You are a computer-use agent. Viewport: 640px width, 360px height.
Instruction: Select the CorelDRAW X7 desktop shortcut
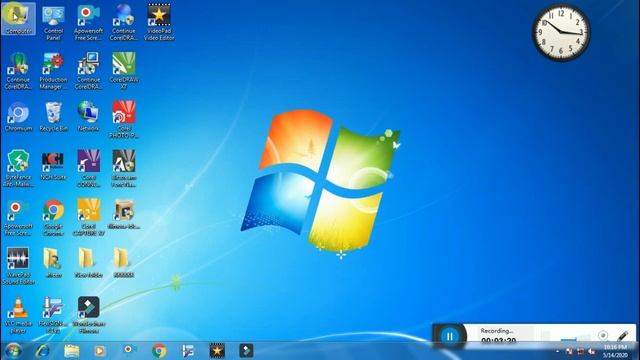click(x=124, y=71)
